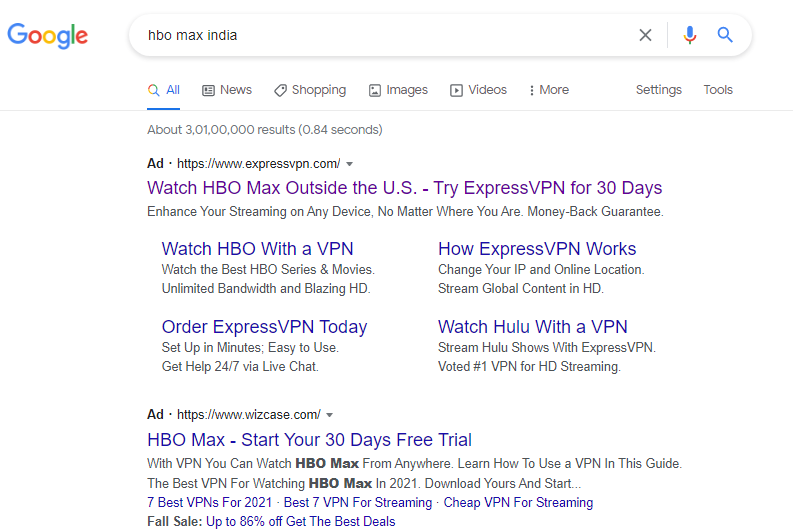The image size is (793, 531).
Task: Start voice search with the microphone icon
Action: pyautogui.click(x=689, y=35)
